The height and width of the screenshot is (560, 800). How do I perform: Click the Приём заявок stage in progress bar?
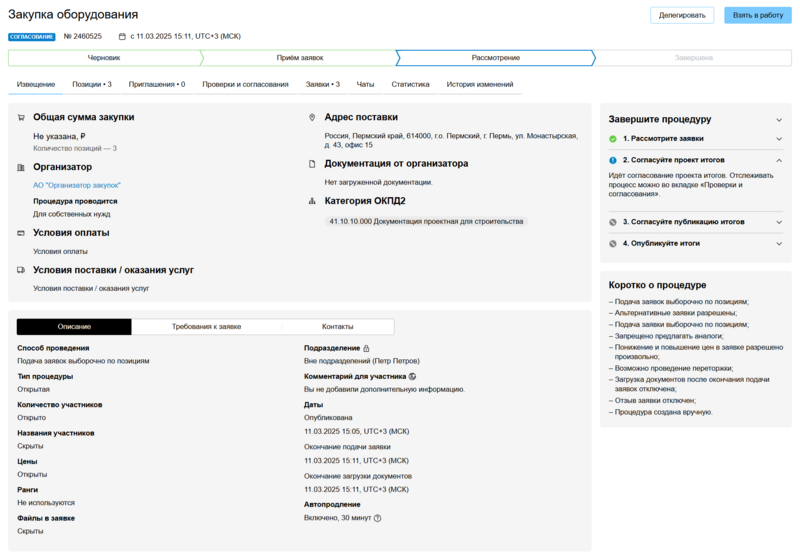300,58
